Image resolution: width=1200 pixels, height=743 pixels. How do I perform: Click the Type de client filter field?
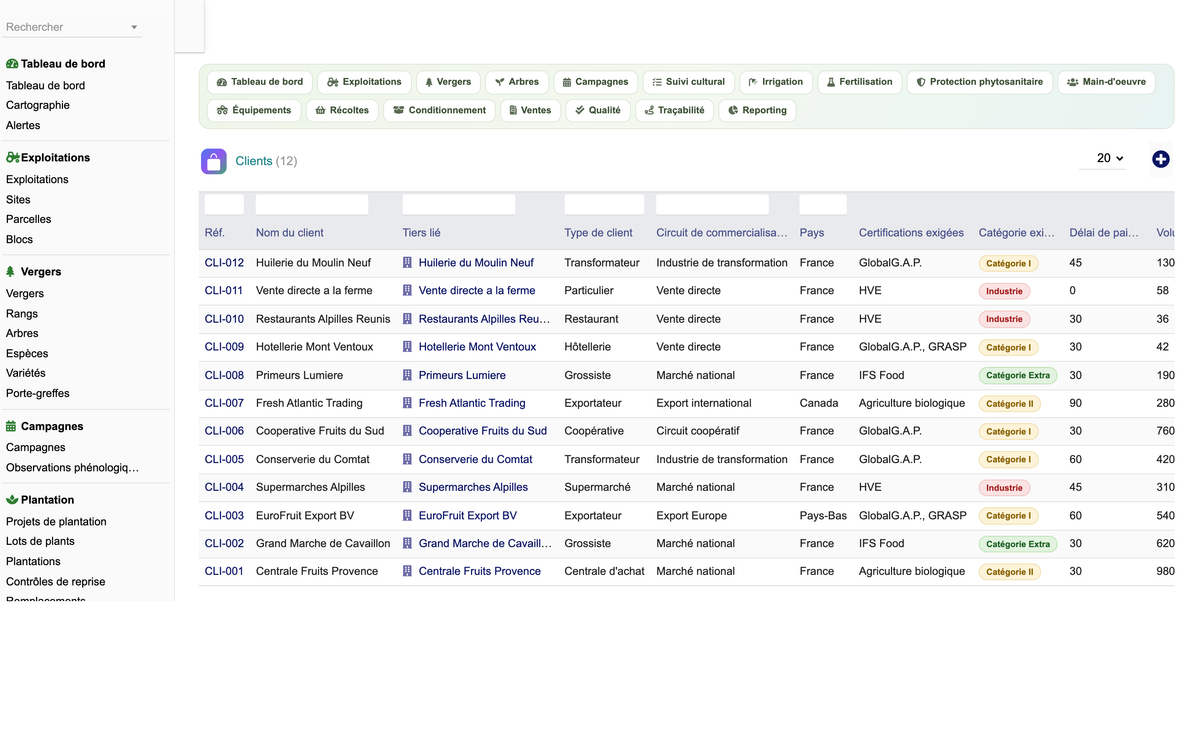[604, 205]
